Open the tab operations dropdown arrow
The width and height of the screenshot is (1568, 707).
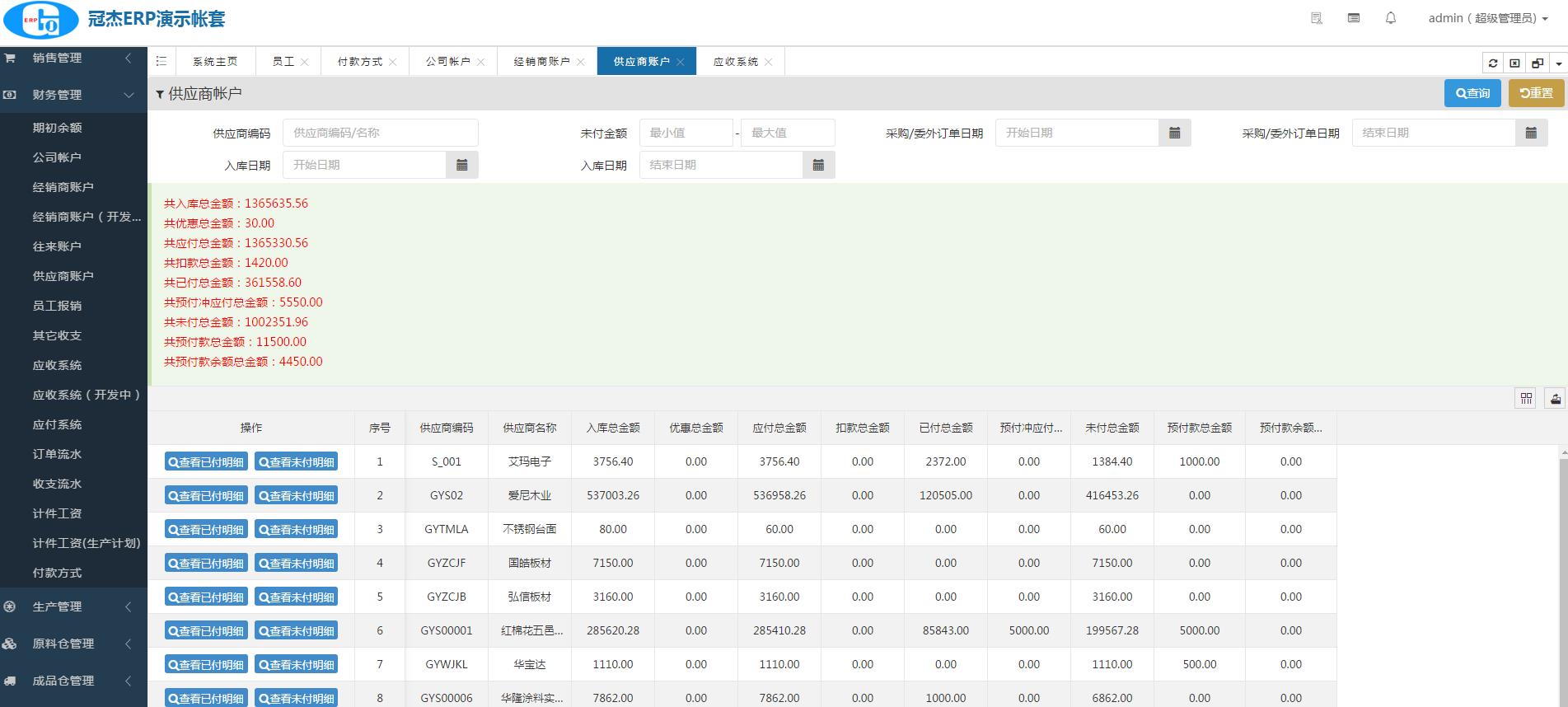pos(1558,63)
